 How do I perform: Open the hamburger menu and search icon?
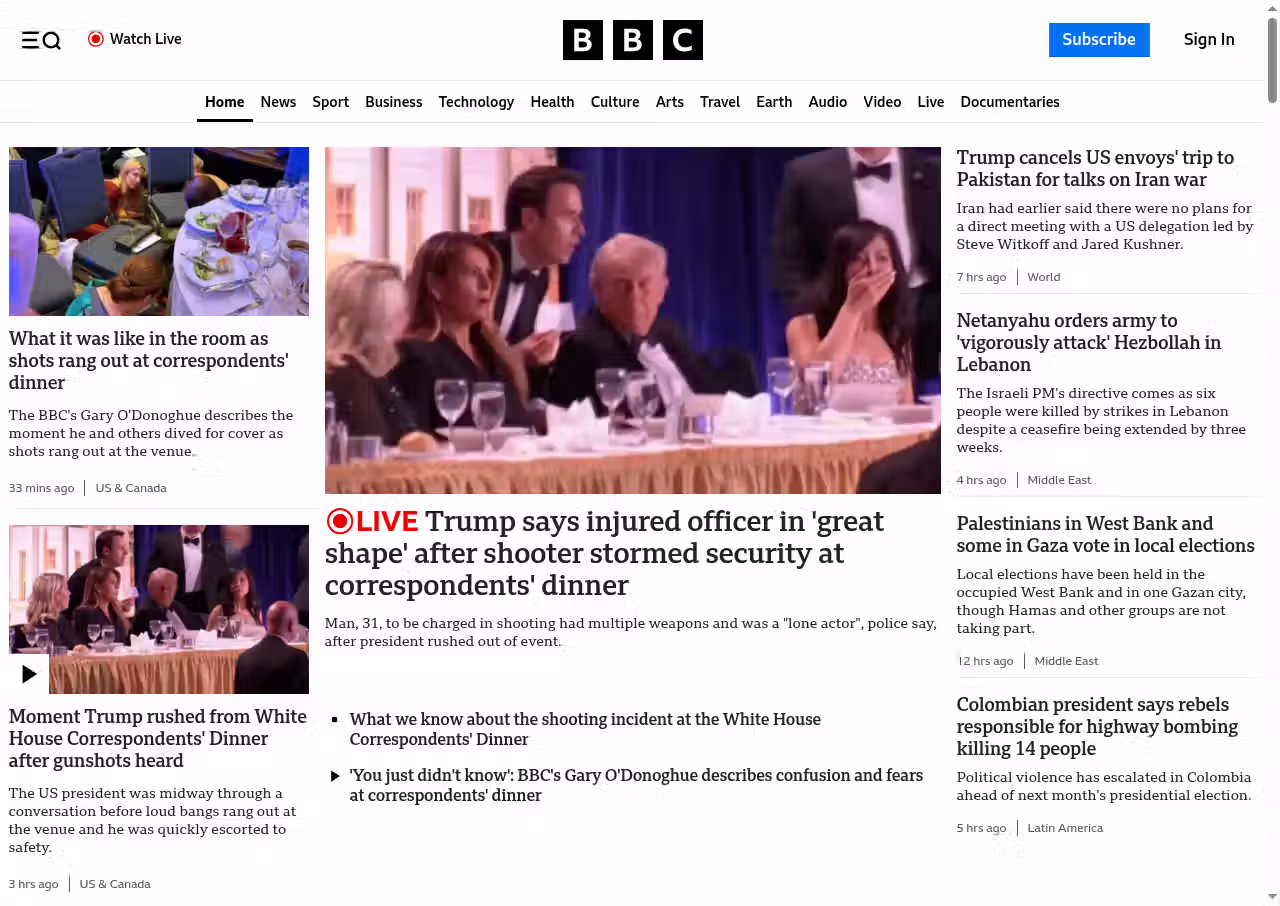coord(41,40)
